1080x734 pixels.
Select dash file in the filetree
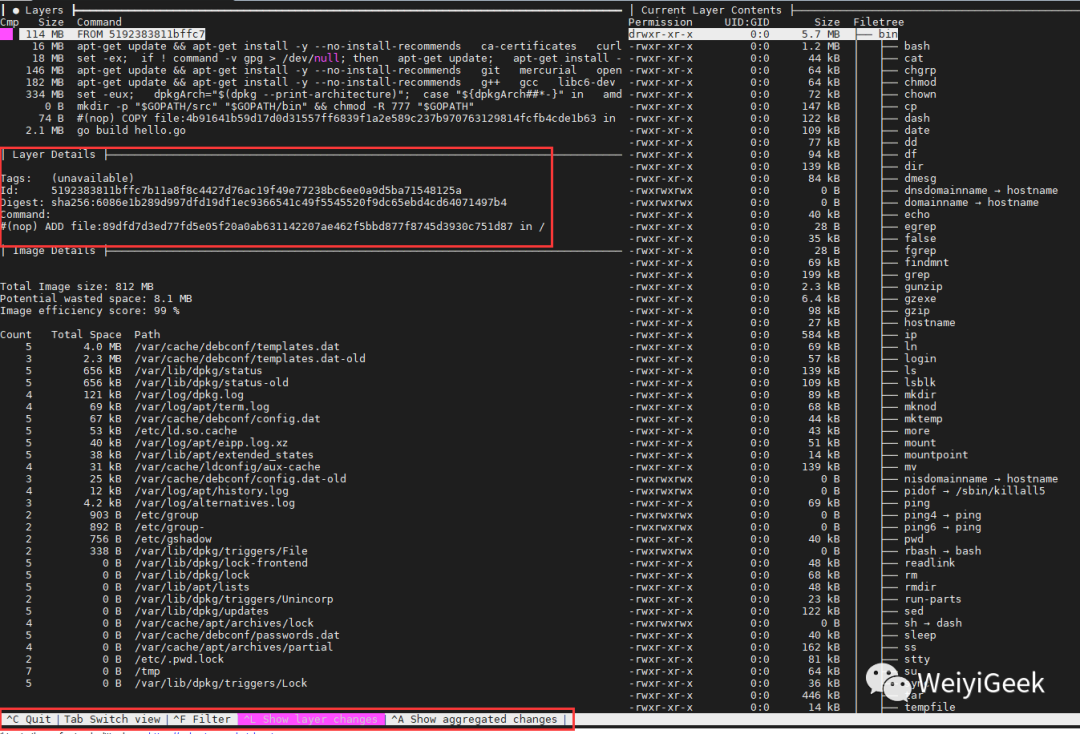coord(917,118)
